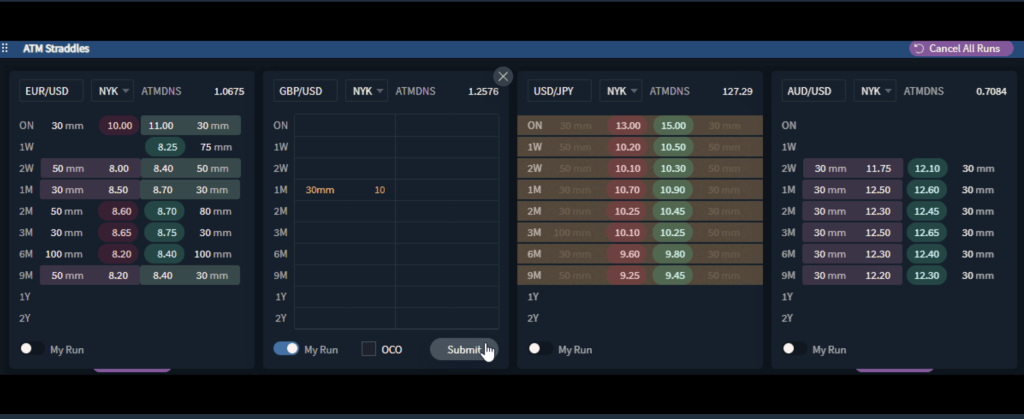The image size is (1024, 419).
Task: Click EUR/USD 2M bid 8.60
Action: [120, 211]
